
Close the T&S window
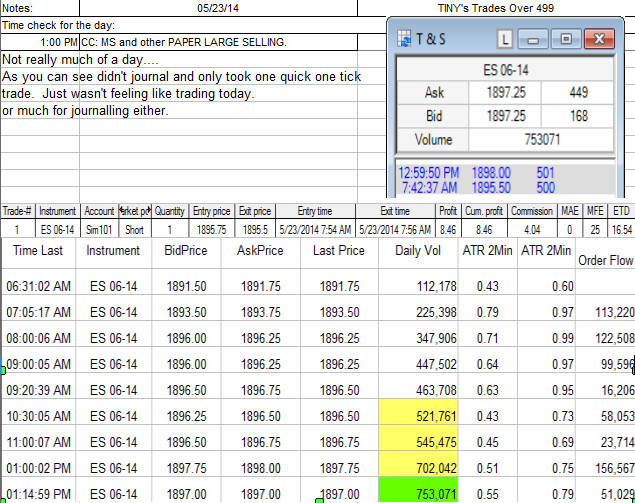[599, 39]
